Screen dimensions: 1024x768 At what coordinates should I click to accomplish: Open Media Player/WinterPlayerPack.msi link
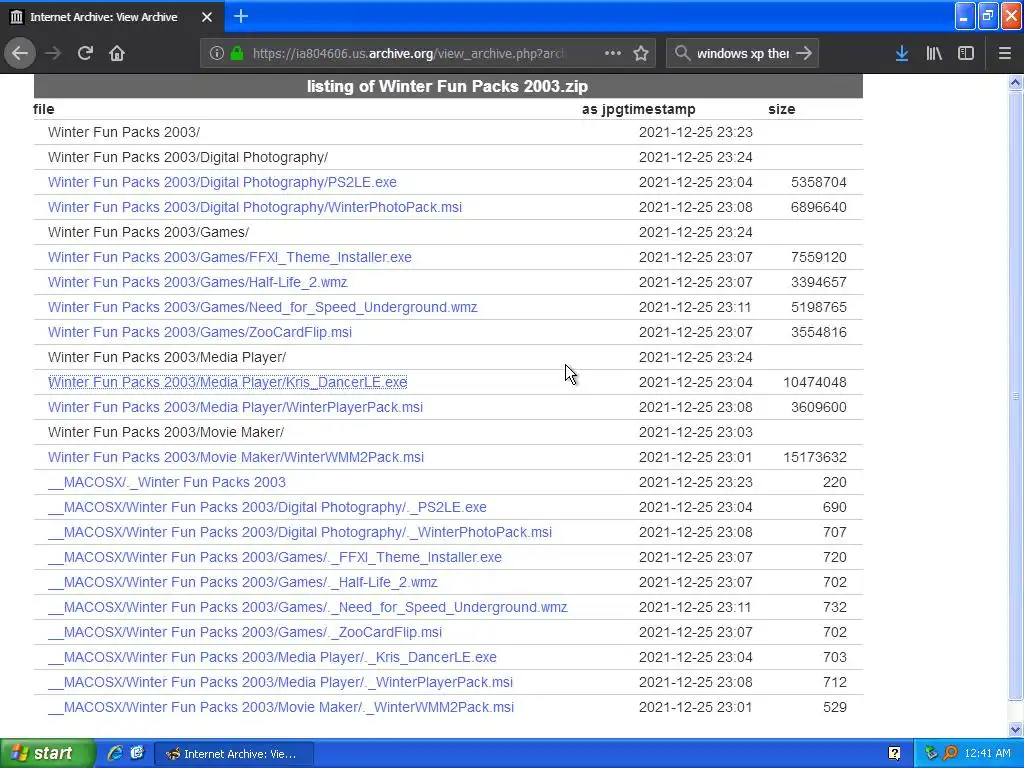(x=235, y=407)
